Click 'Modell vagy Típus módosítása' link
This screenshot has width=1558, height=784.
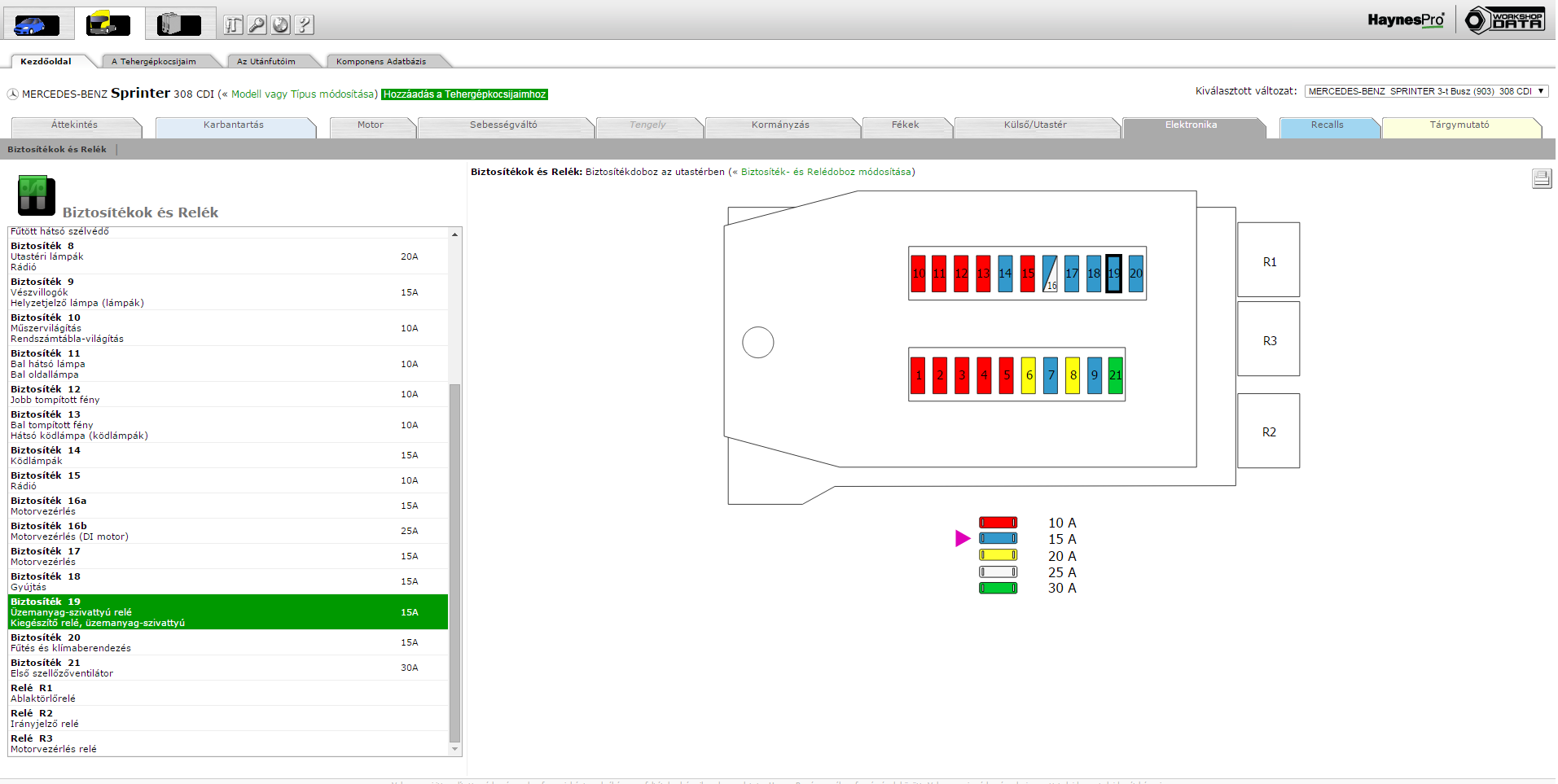coord(303,94)
